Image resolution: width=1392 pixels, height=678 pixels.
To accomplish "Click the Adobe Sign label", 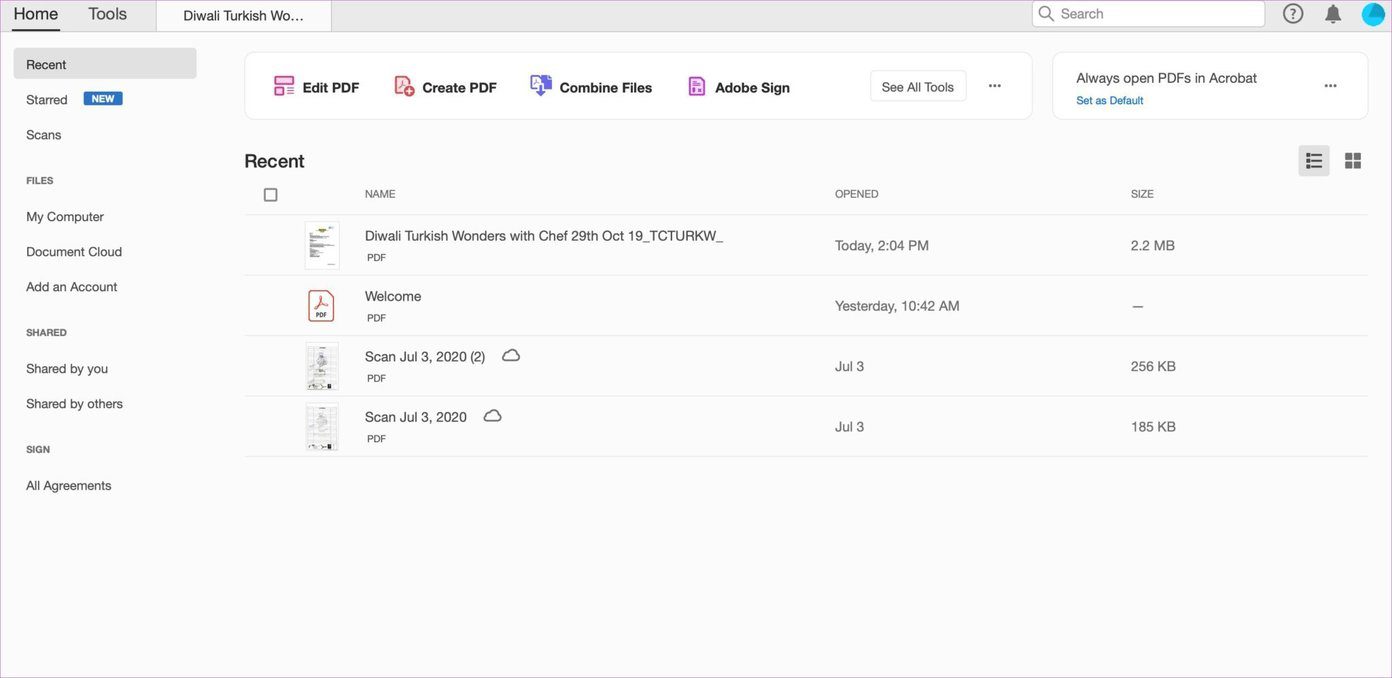I will [752, 88].
